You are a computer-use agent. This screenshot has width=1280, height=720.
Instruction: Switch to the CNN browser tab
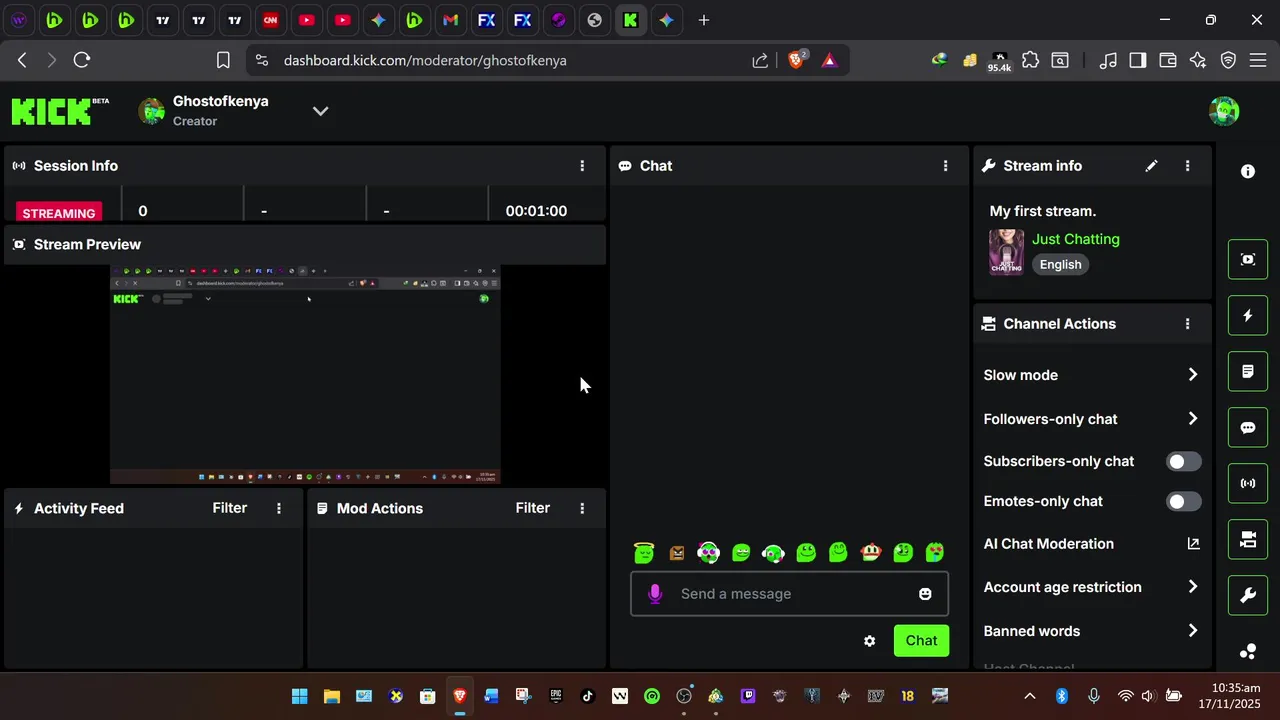click(x=270, y=20)
